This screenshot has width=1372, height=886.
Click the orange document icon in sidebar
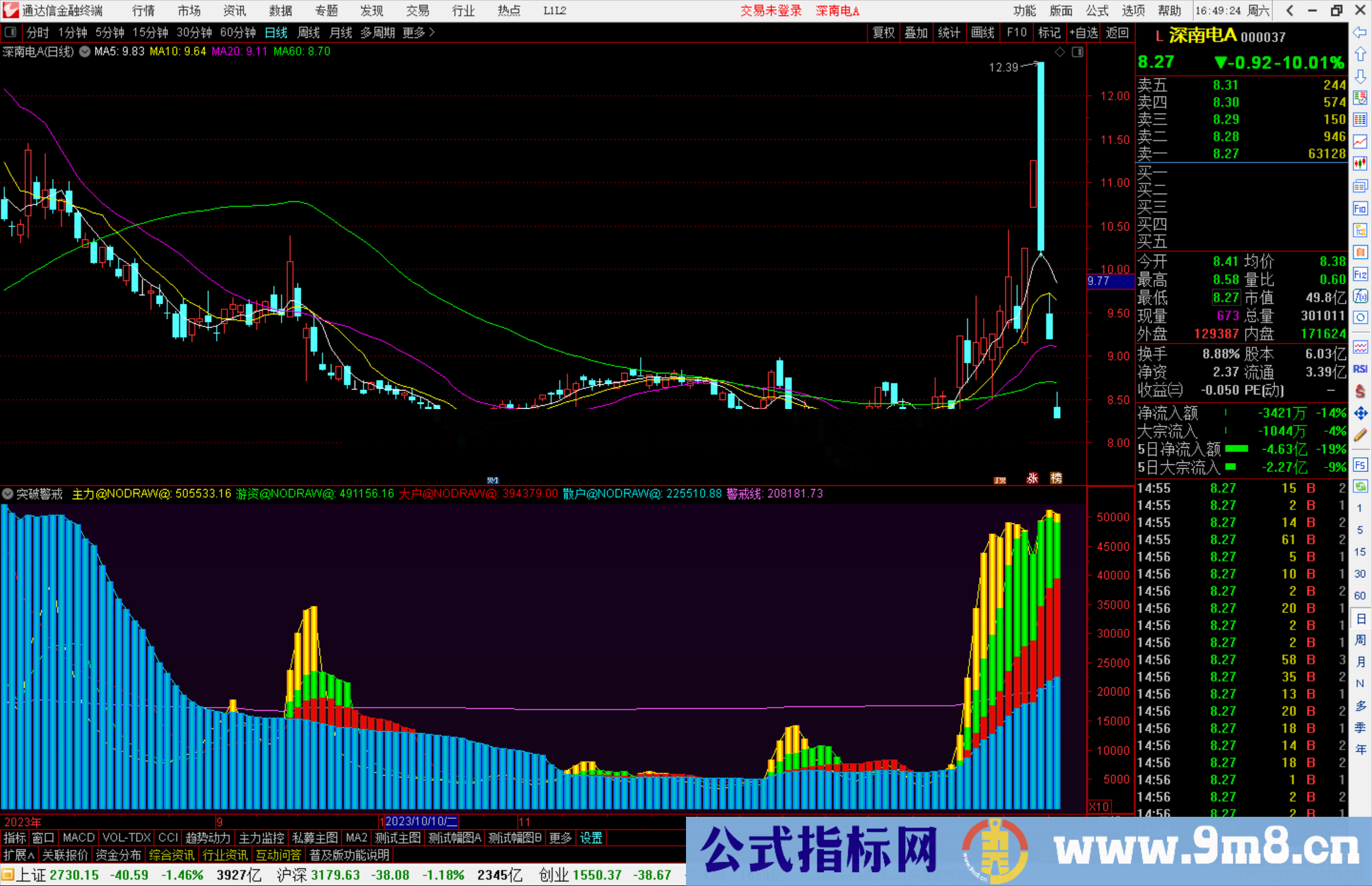click(1360, 252)
